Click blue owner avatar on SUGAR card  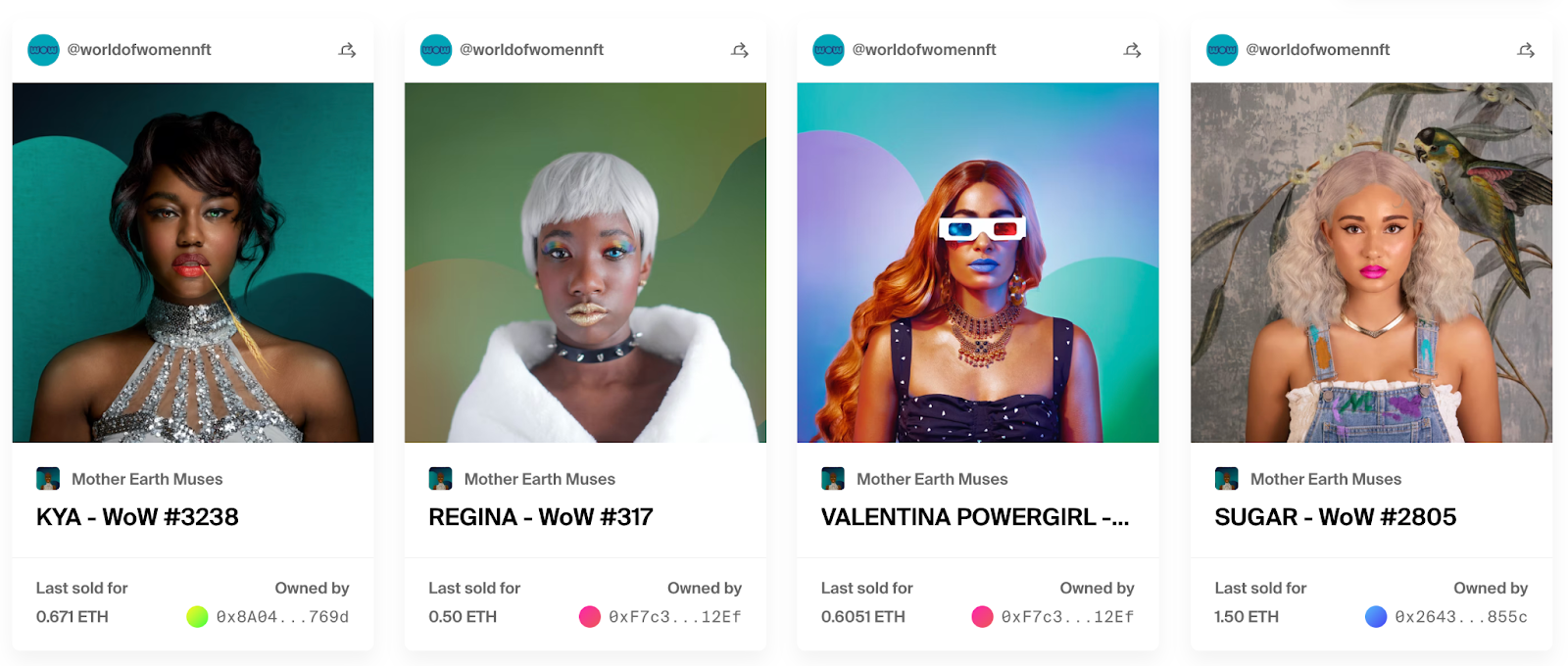click(x=1376, y=617)
